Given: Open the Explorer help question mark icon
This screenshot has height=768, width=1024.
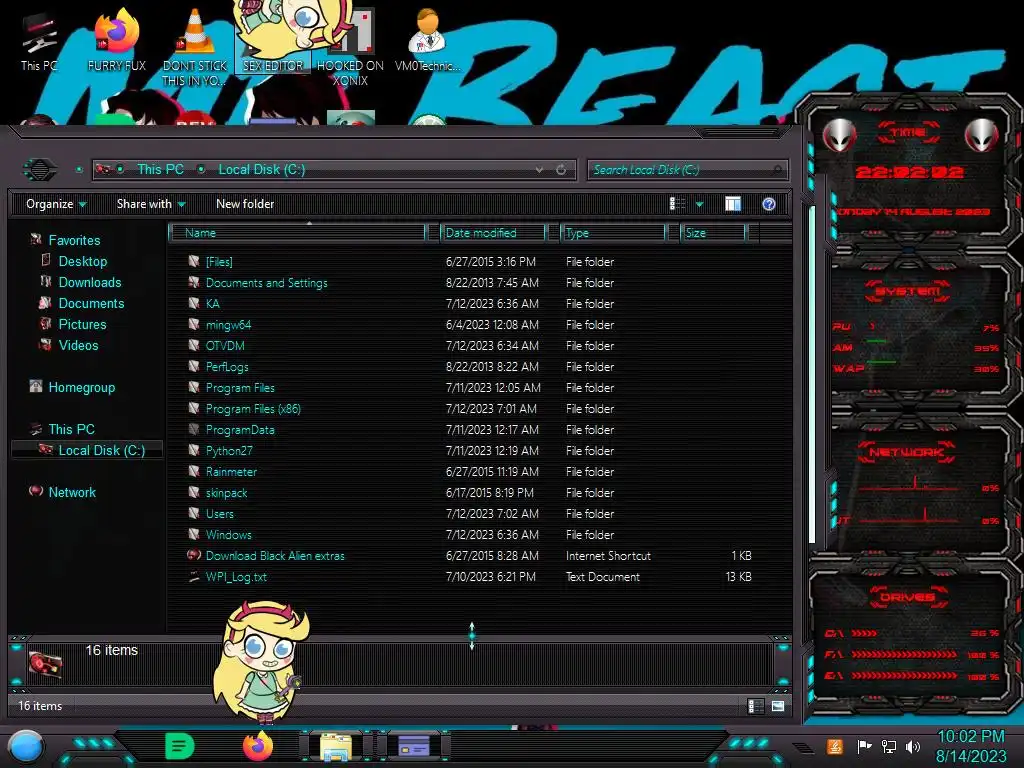Looking at the screenshot, I should pos(769,204).
